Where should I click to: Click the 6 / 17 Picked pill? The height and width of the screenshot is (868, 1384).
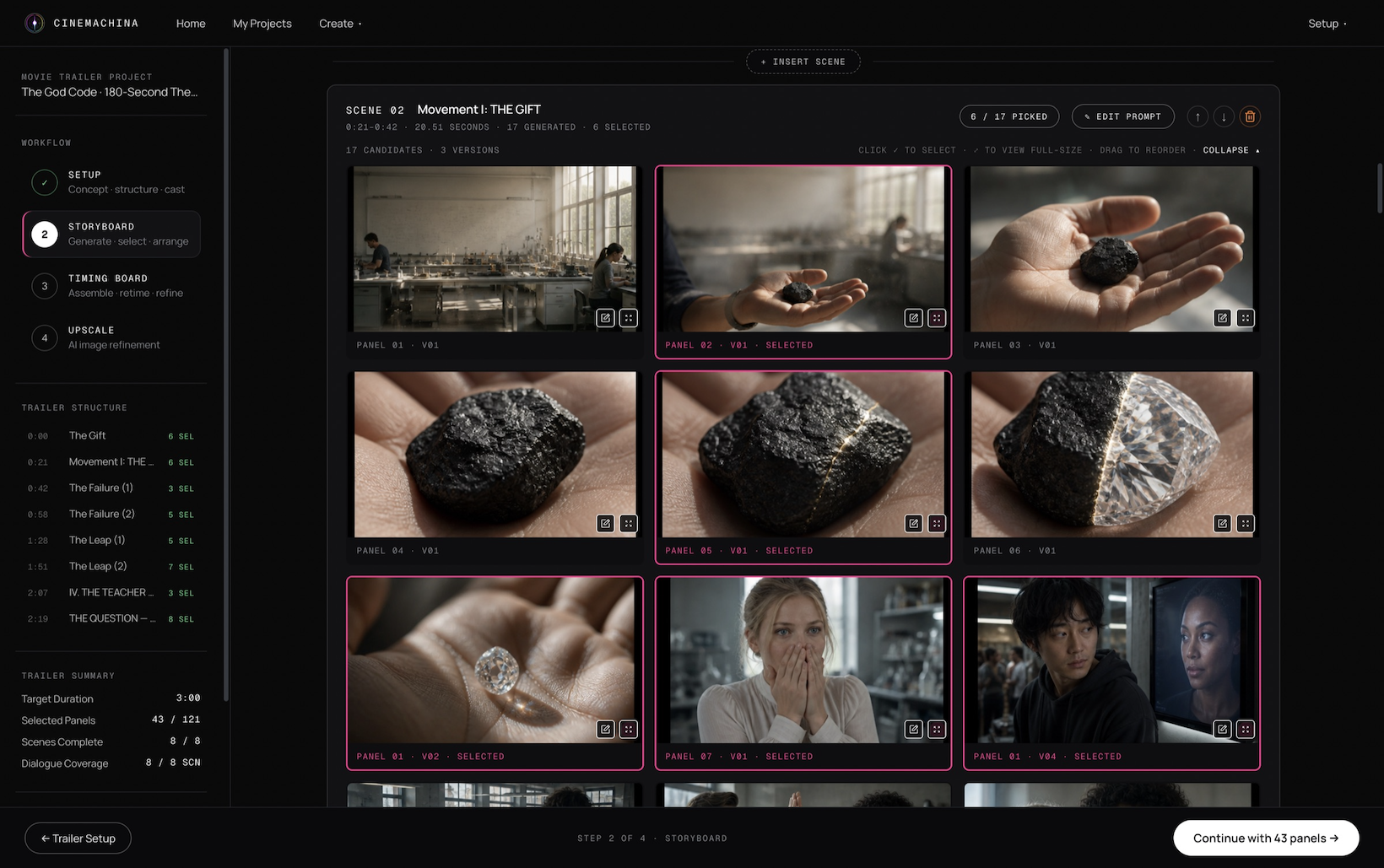[x=1008, y=116]
